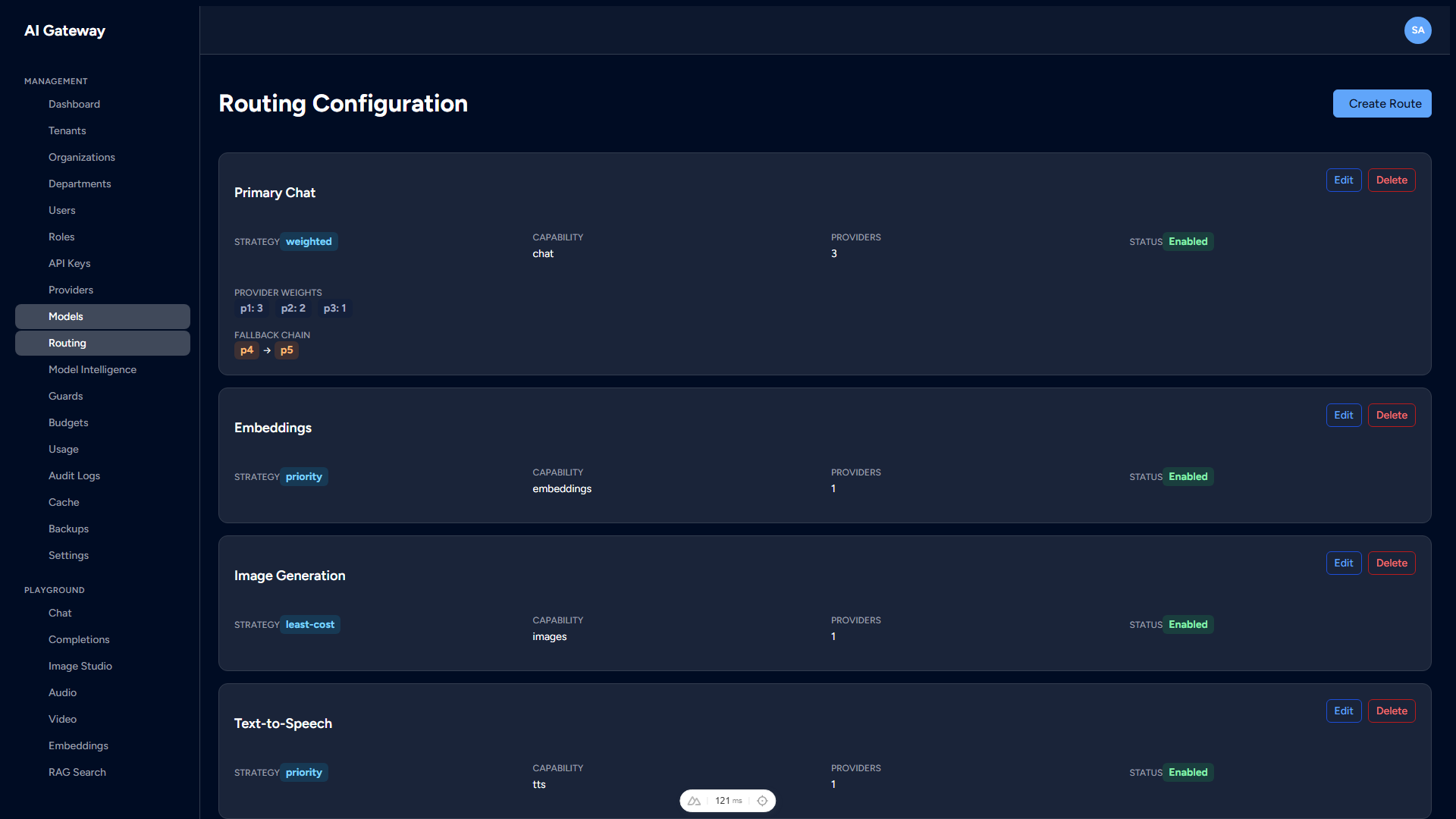Click the mountain icon in the bottom widget
The height and width of the screenshot is (819, 1456).
coord(695,800)
